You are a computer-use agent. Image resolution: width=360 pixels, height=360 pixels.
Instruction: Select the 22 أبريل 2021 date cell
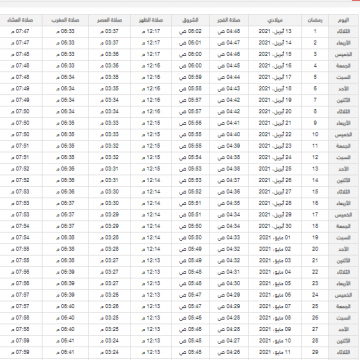coord(275,135)
